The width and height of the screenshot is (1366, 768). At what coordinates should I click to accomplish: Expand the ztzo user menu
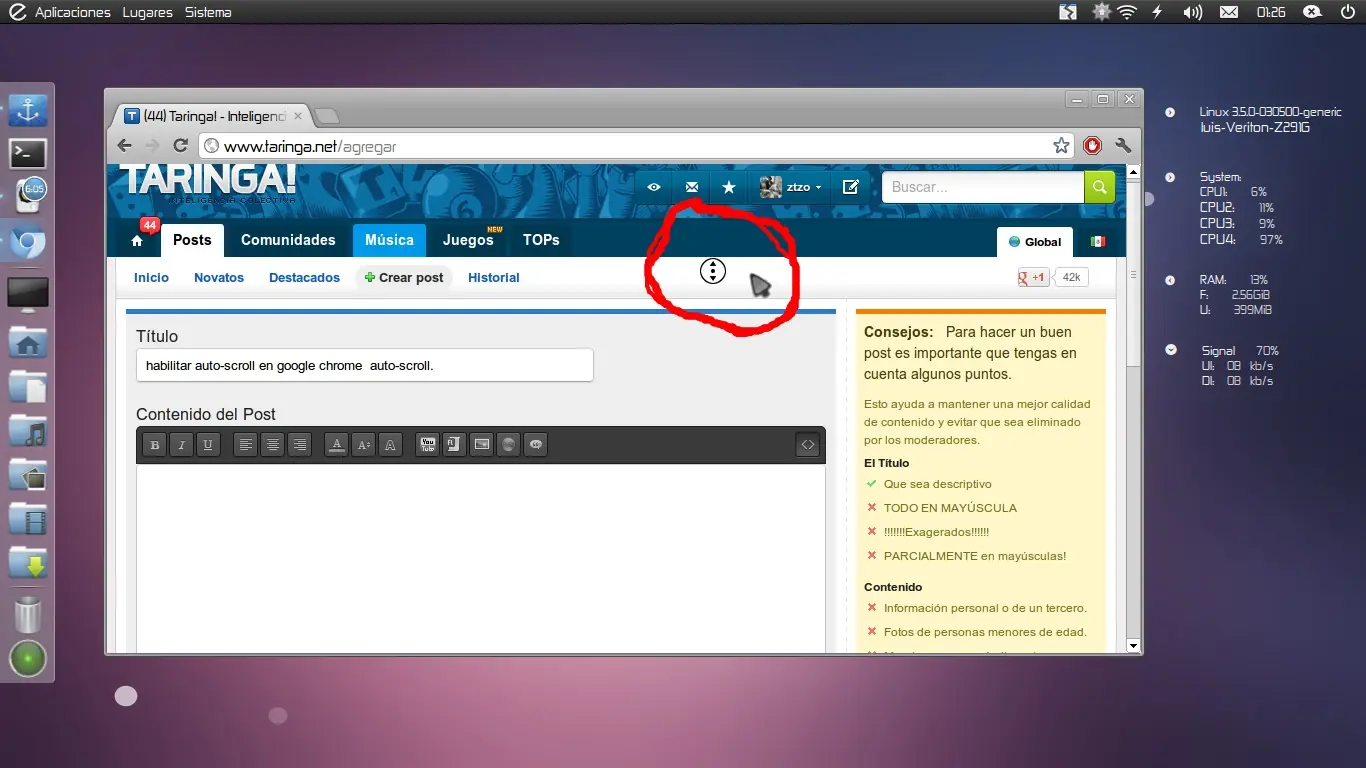[791, 187]
